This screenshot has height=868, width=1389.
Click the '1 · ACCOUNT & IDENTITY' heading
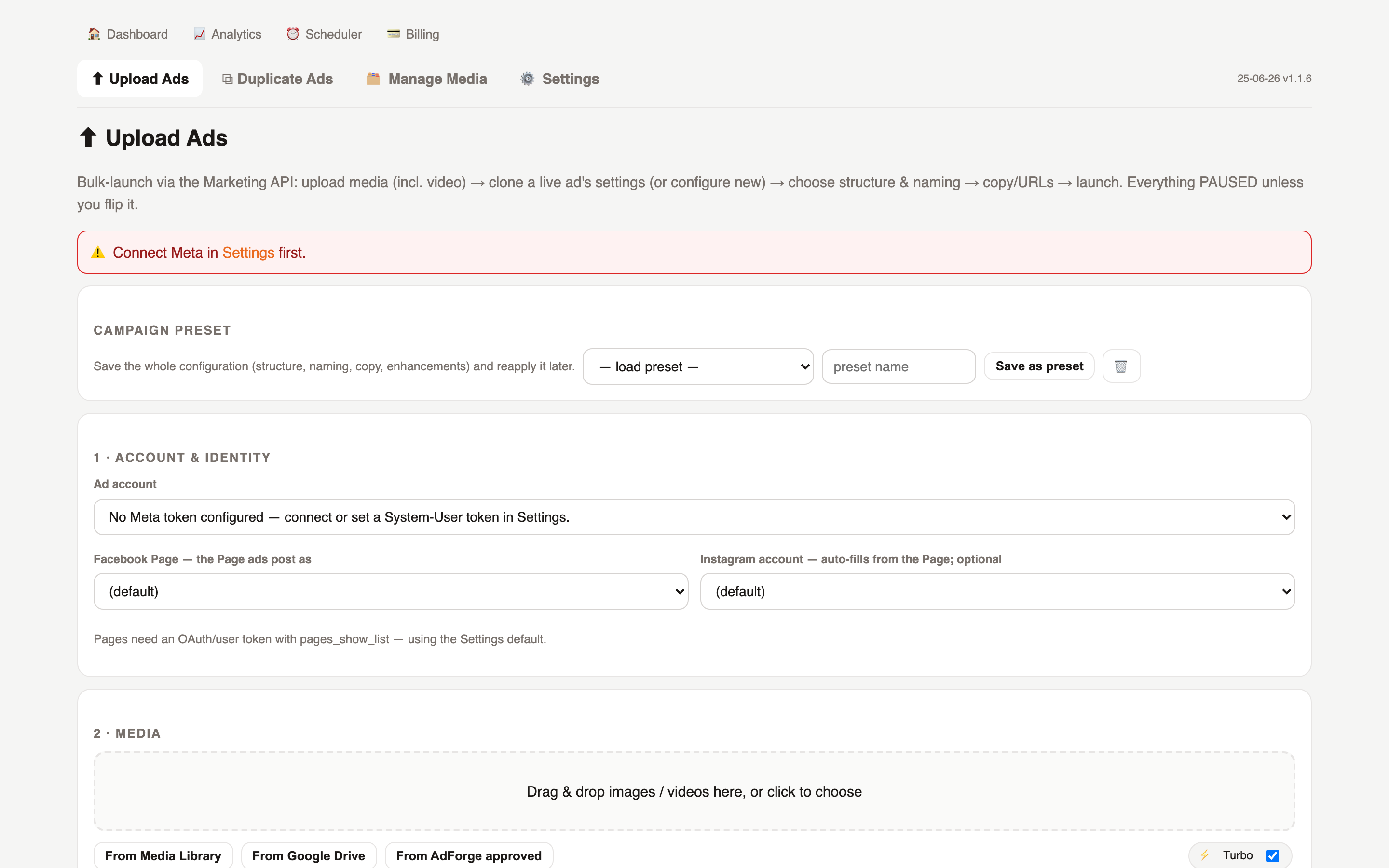[182, 458]
